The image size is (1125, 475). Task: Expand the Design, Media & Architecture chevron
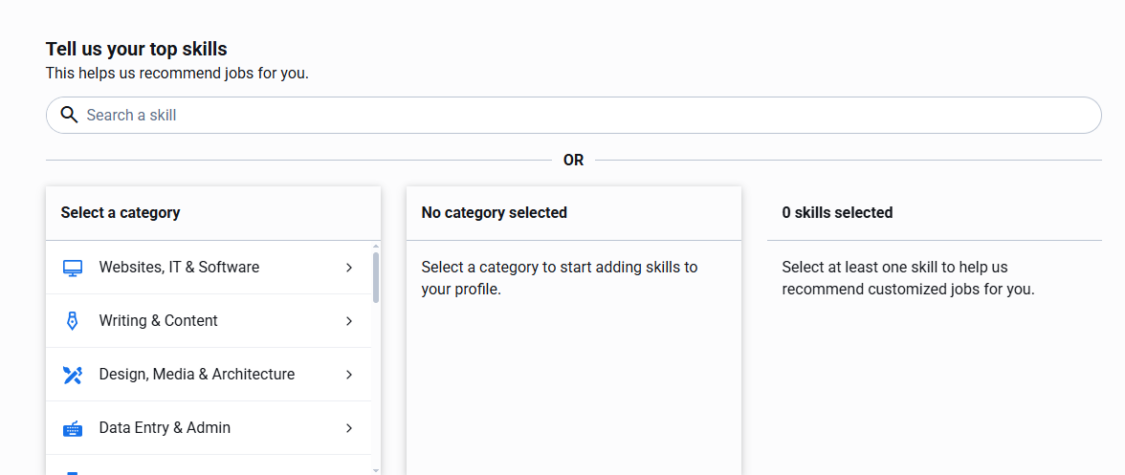pyautogui.click(x=349, y=375)
